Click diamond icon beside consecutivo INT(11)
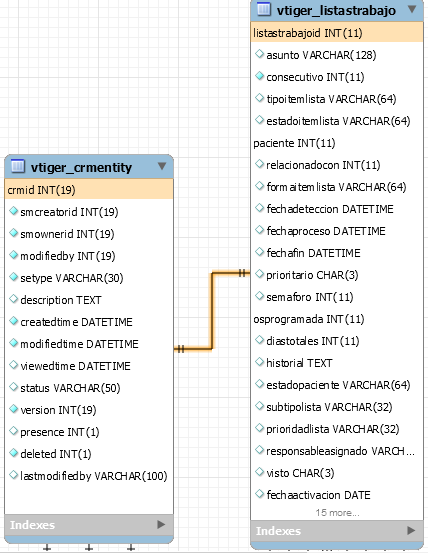Image resolution: width=428 pixels, height=553 pixels. [x=259, y=76]
